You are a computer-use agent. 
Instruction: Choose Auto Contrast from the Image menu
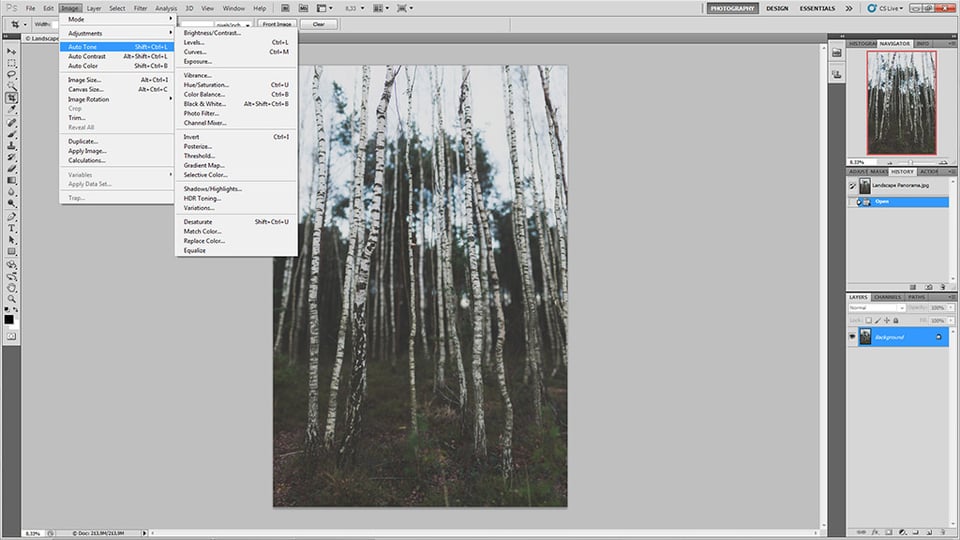(x=118, y=56)
